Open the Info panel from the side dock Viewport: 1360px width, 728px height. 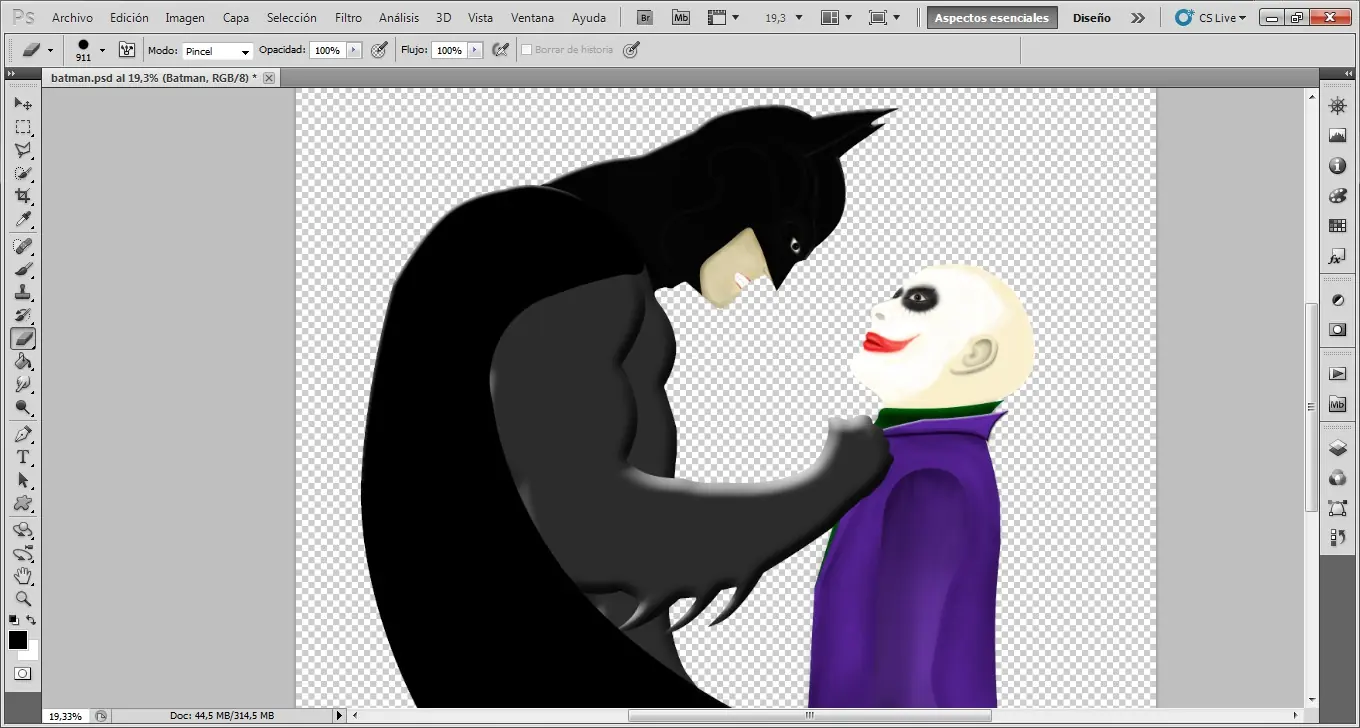point(1337,166)
